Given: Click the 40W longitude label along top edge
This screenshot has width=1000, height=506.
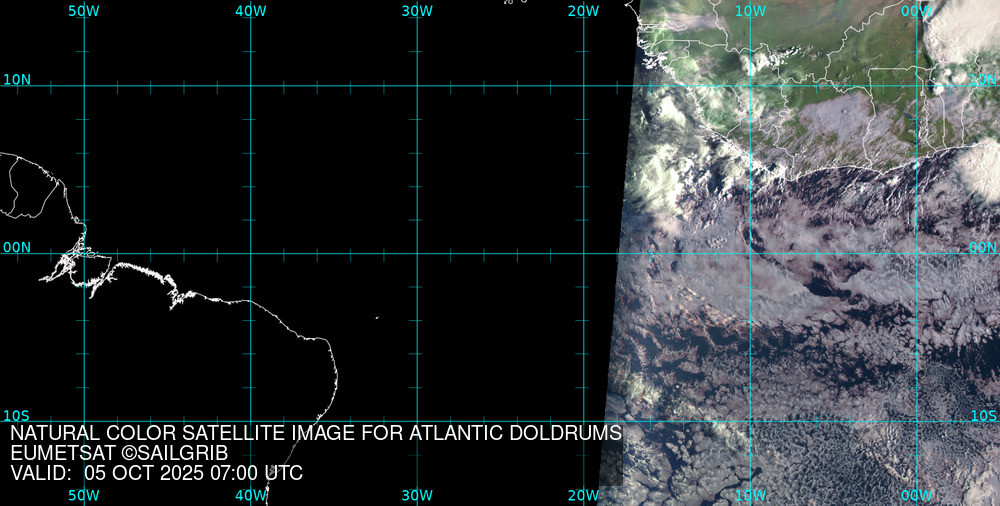Looking at the screenshot, I should coord(250,11).
